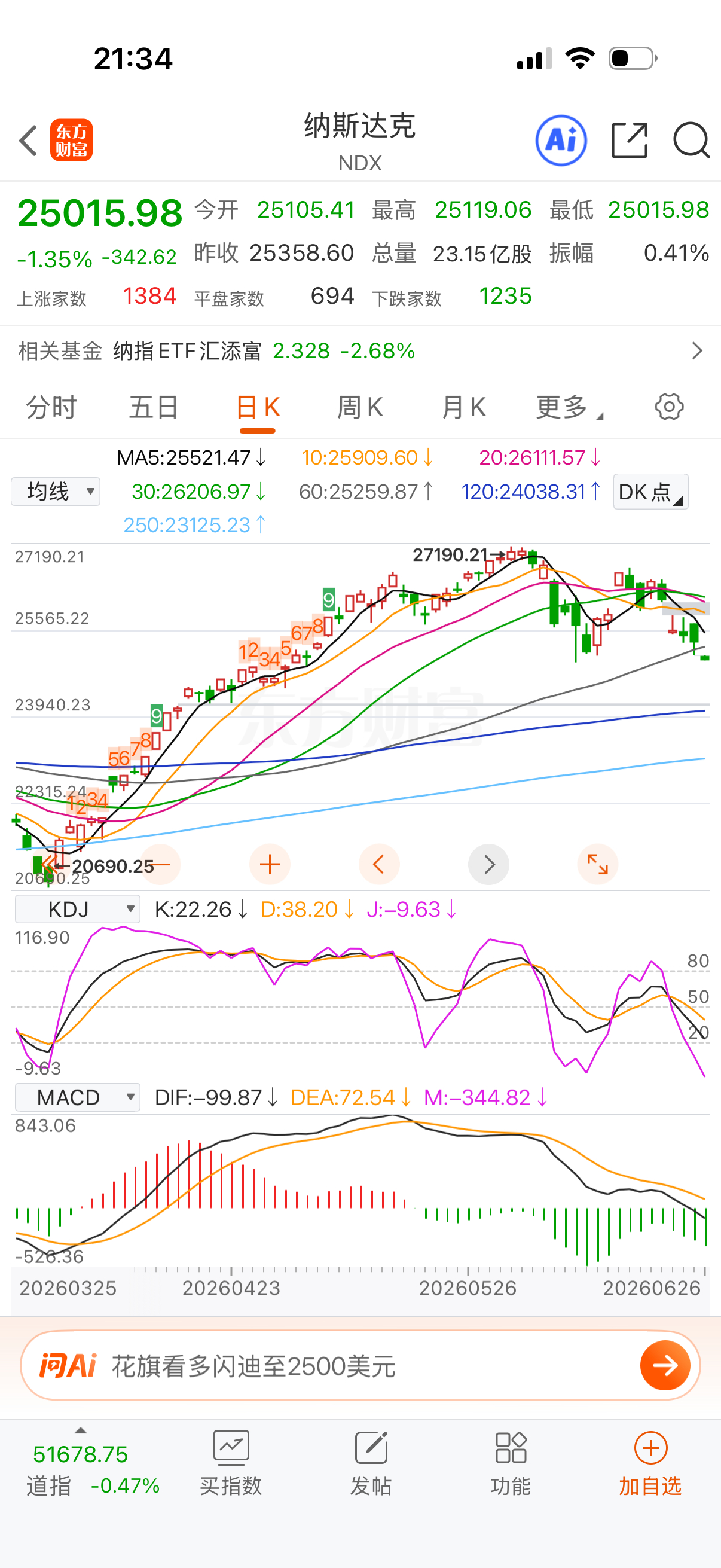The width and height of the screenshot is (721, 1568).
Task: Switch to 分时 tab
Action: pos(51,407)
